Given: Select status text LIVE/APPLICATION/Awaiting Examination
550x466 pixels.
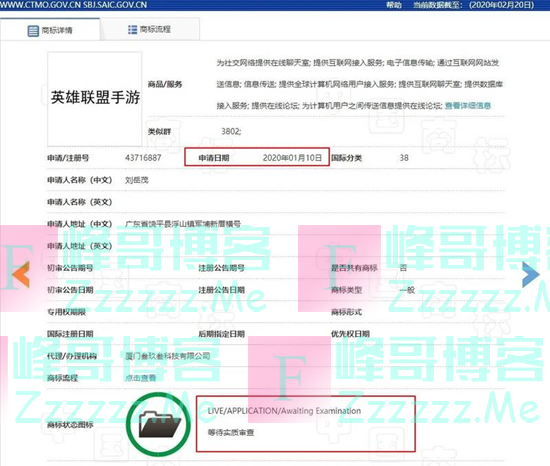Looking at the screenshot, I should tap(284, 411).
